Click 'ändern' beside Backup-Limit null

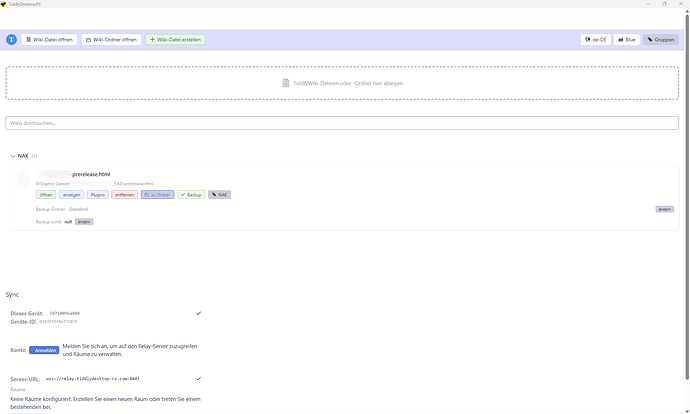coord(84,222)
